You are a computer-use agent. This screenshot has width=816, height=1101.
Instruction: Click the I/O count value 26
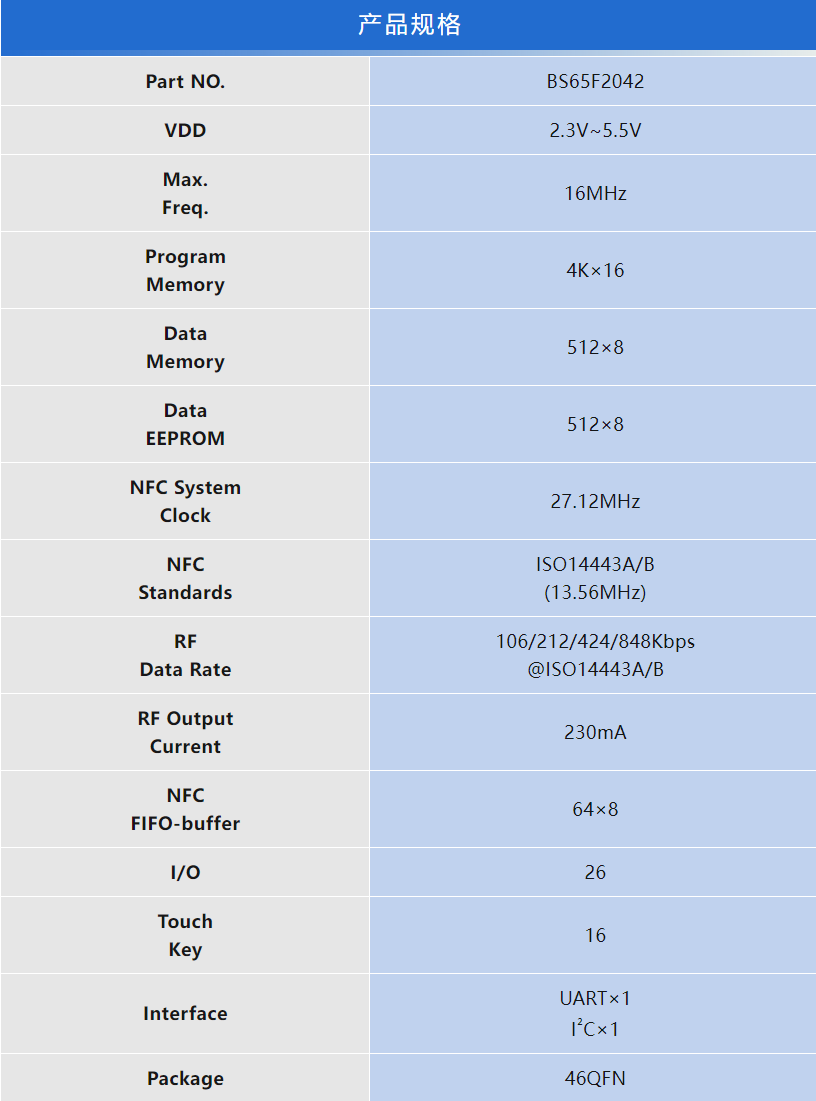click(x=595, y=873)
